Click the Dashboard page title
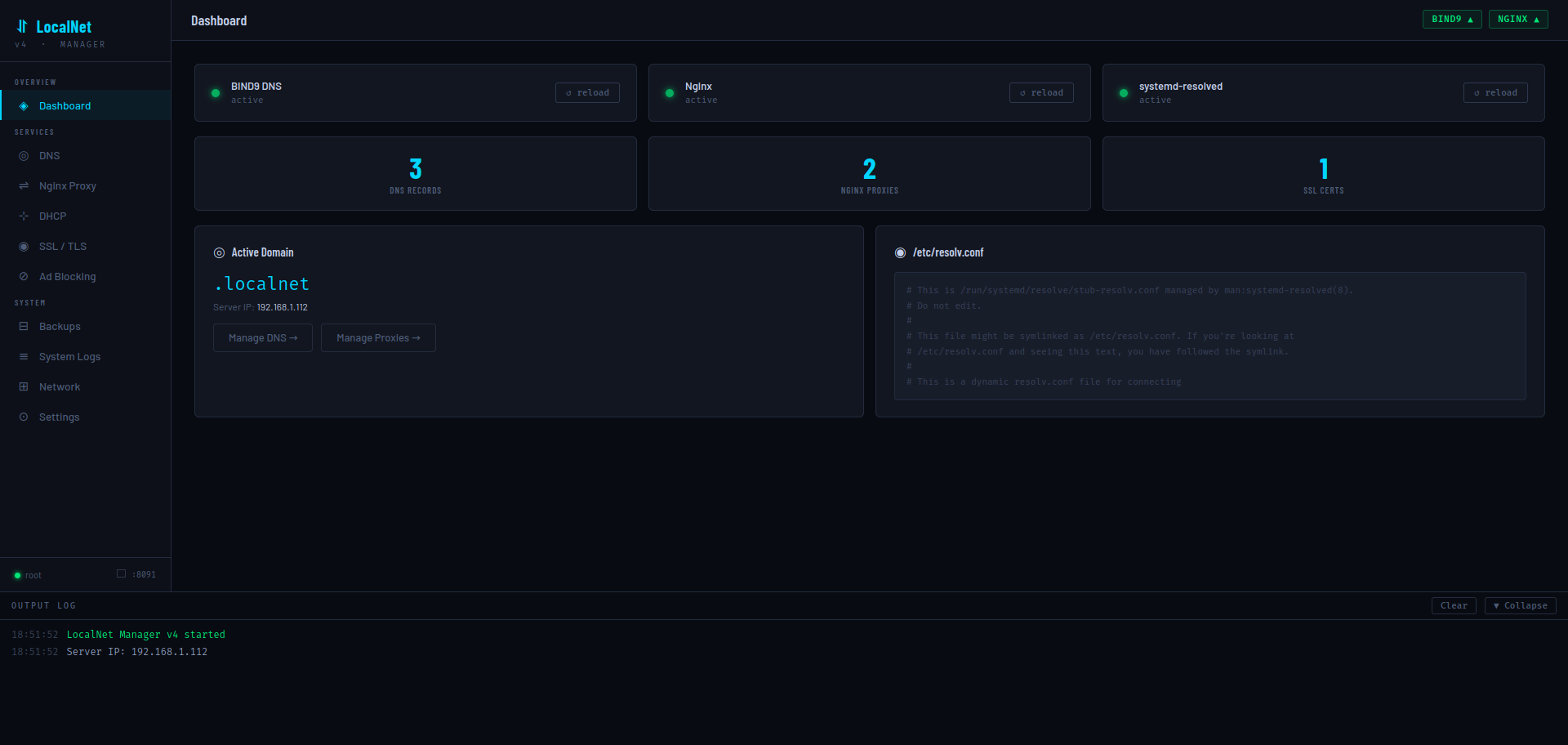Screen dimensions: 1568x745 click(x=219, y=21)
